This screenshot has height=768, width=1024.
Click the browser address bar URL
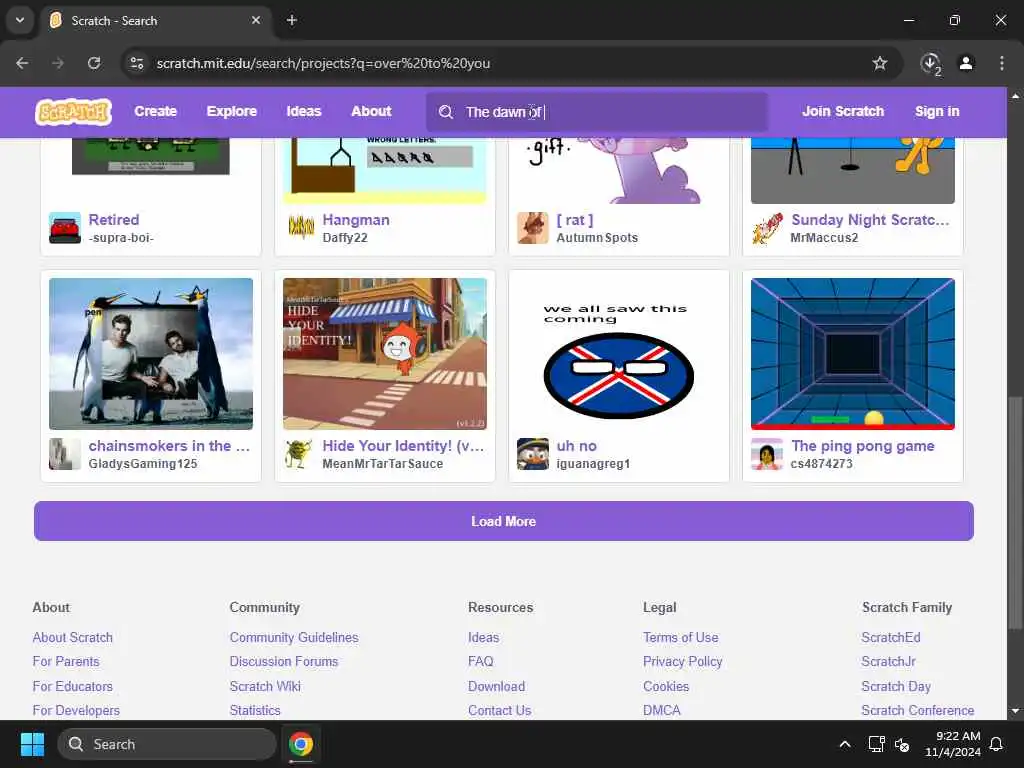323,63
